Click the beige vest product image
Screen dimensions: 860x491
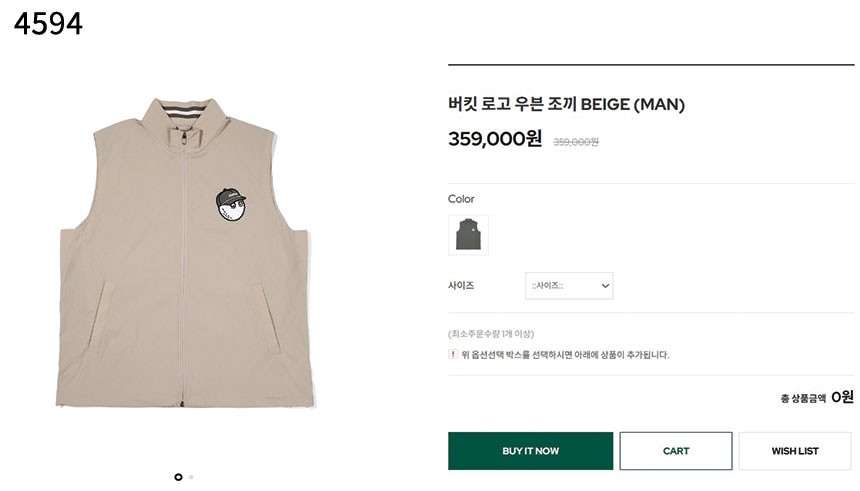tap(185, 300)
